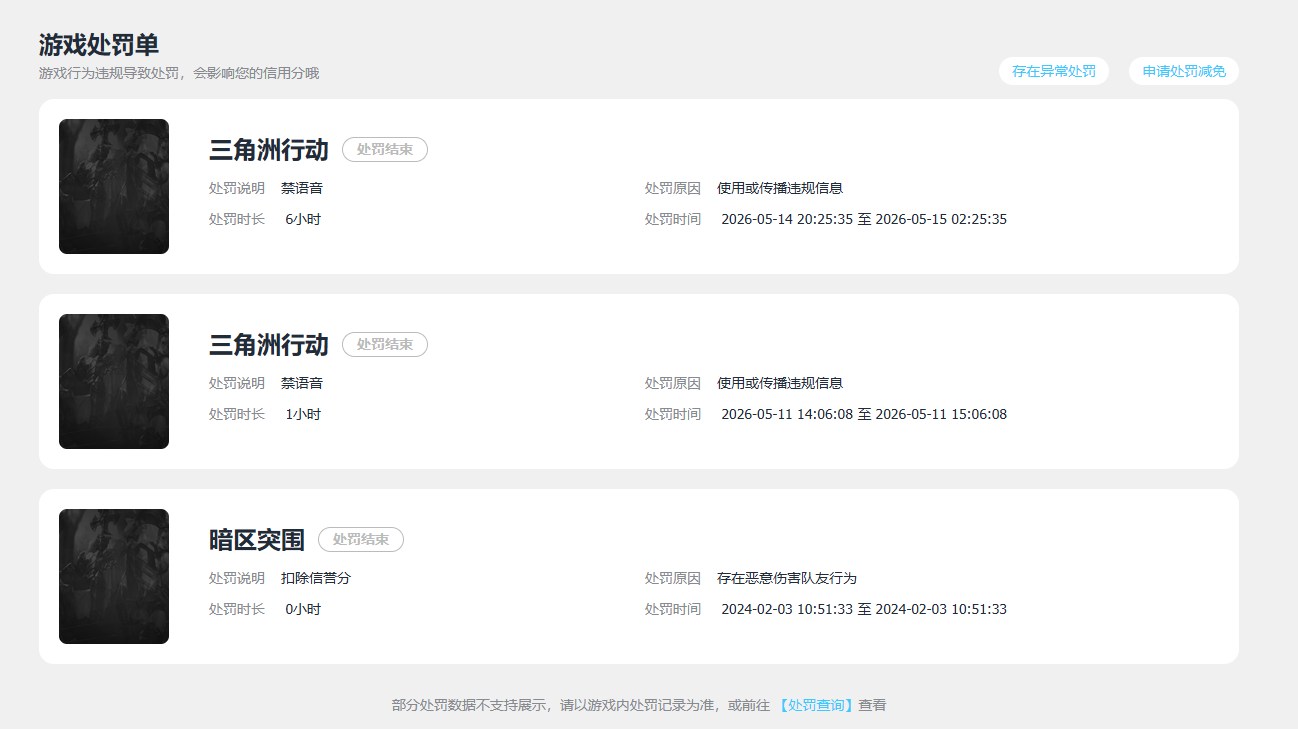
Task: Click the time range starting 2026-05-14 20:25:35
Action: point(864,219)
